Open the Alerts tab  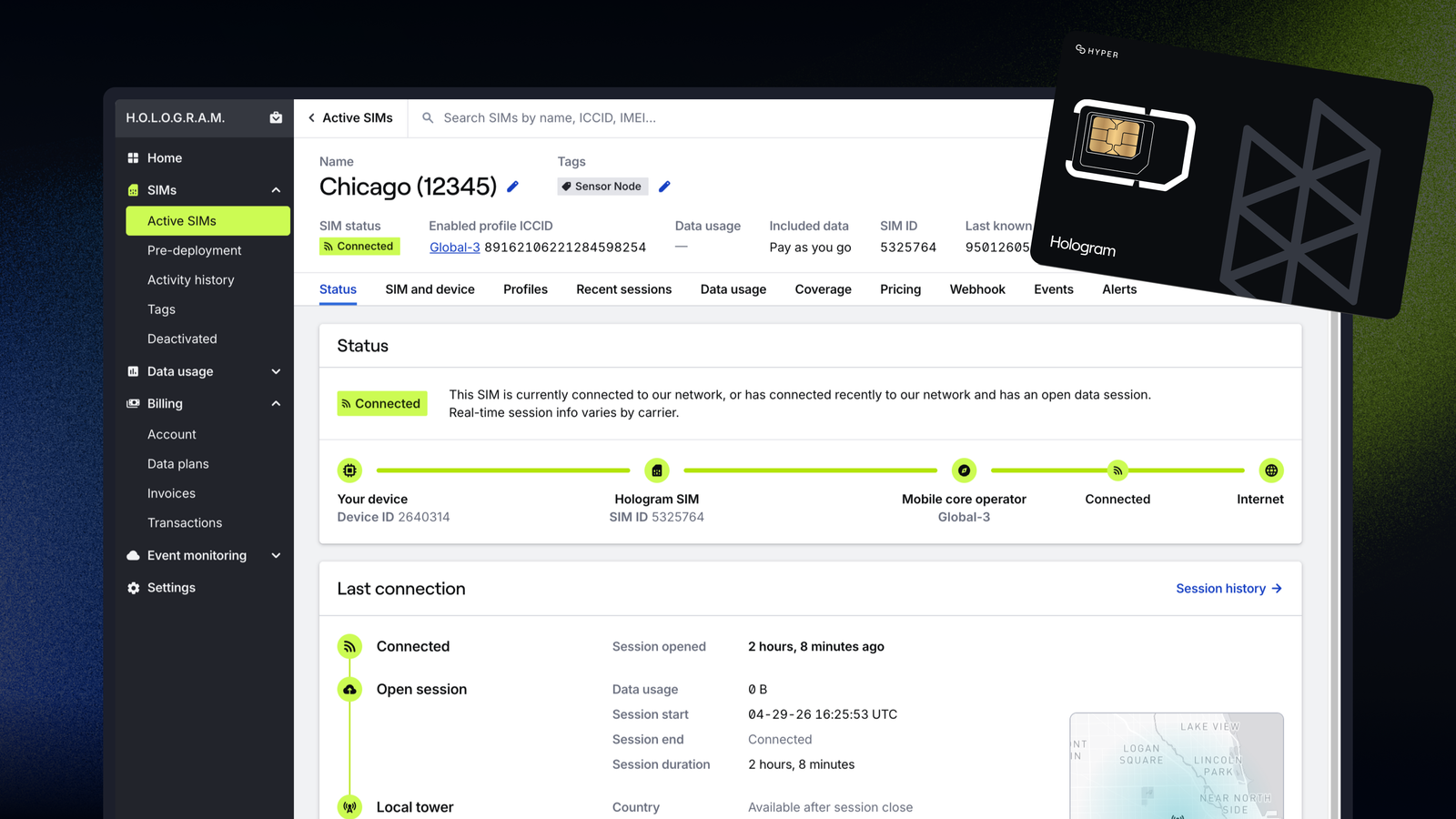pyautogui.click(x=1119, y=289)
